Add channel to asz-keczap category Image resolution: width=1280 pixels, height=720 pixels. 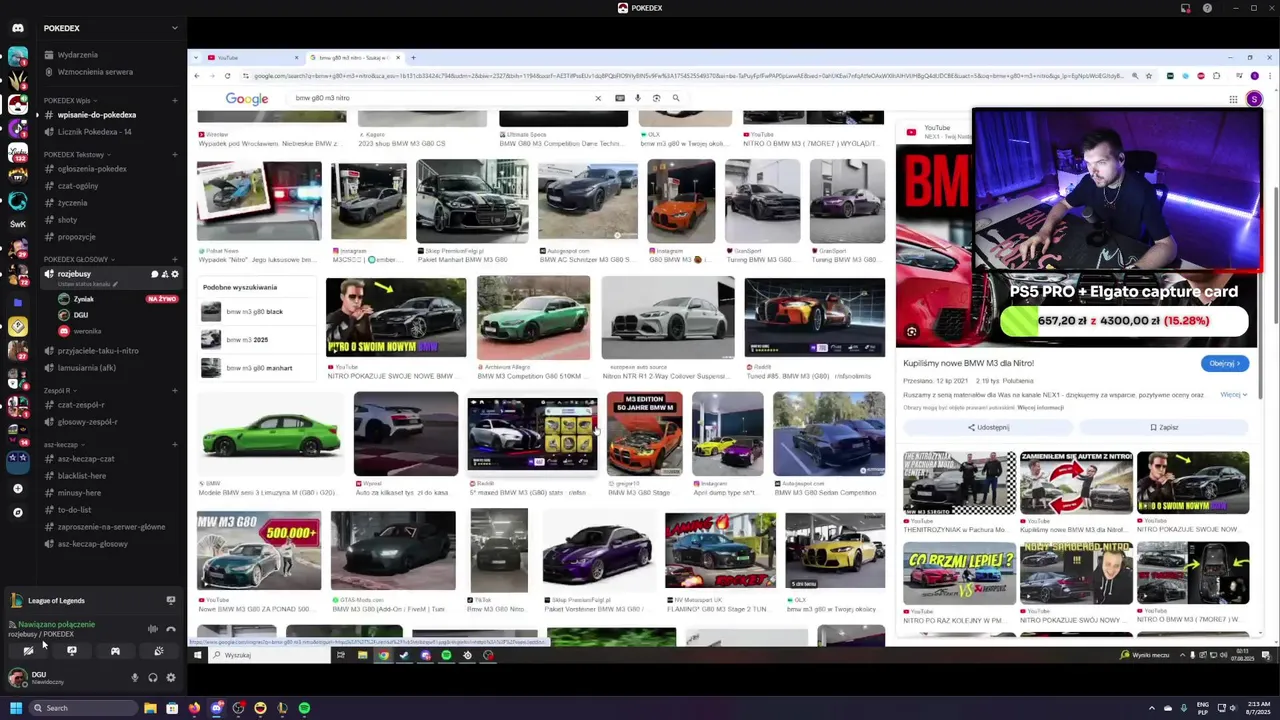(174, 445)
